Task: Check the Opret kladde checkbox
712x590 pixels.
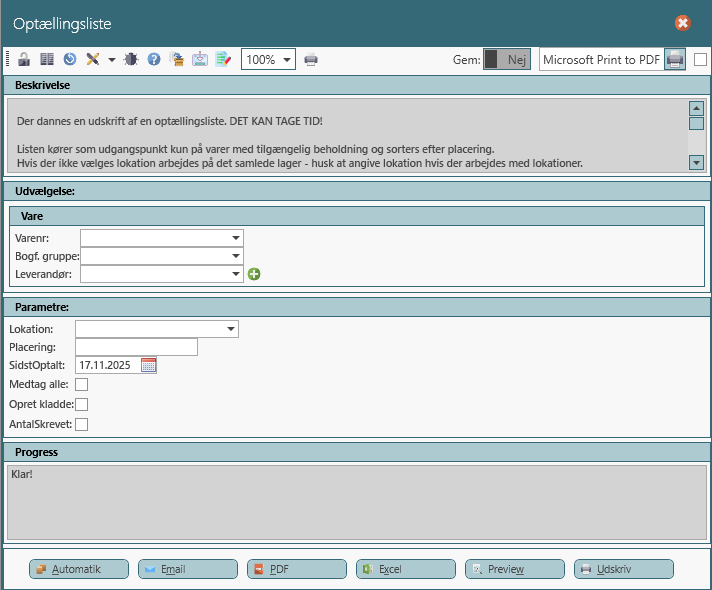Action: tap(82, 404)
